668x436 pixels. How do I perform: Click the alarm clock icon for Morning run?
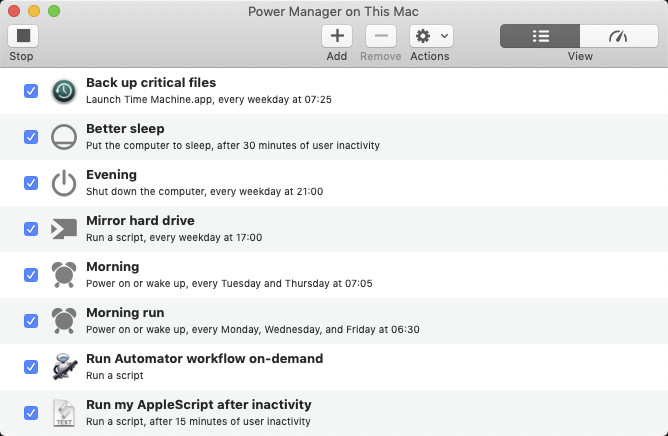[x=64, y=321]
